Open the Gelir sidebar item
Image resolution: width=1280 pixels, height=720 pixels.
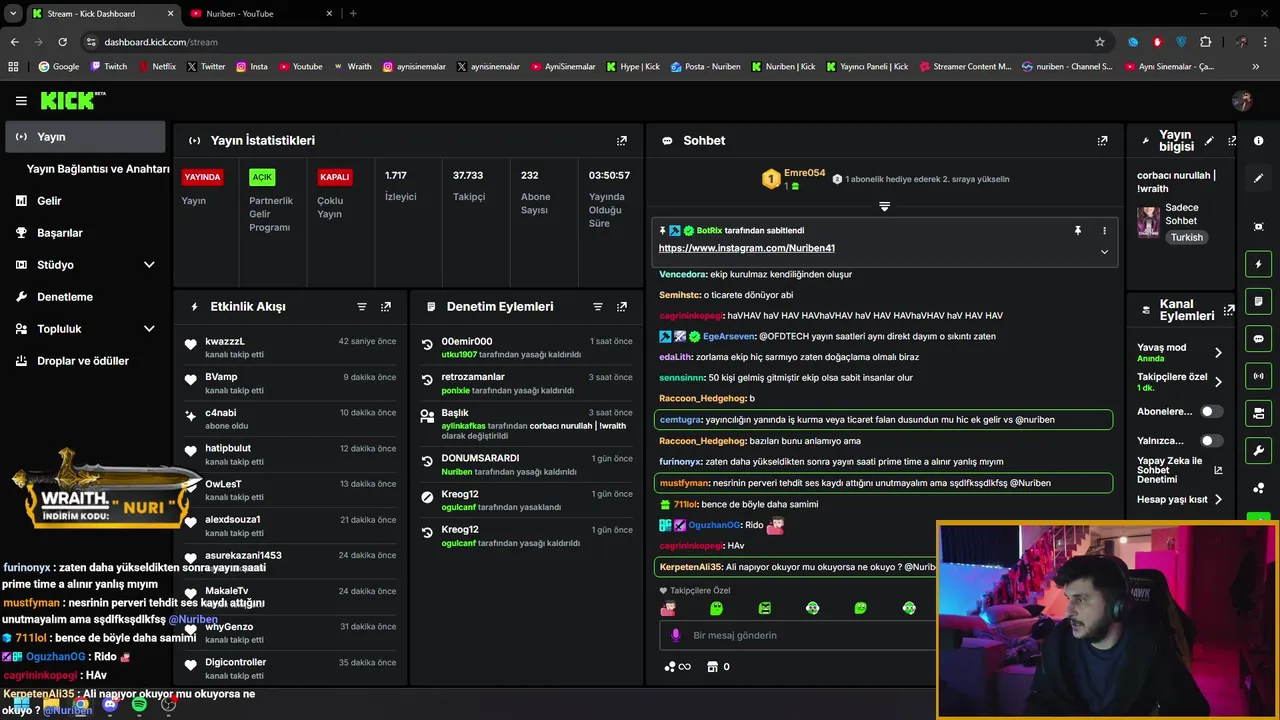point(49,201)
